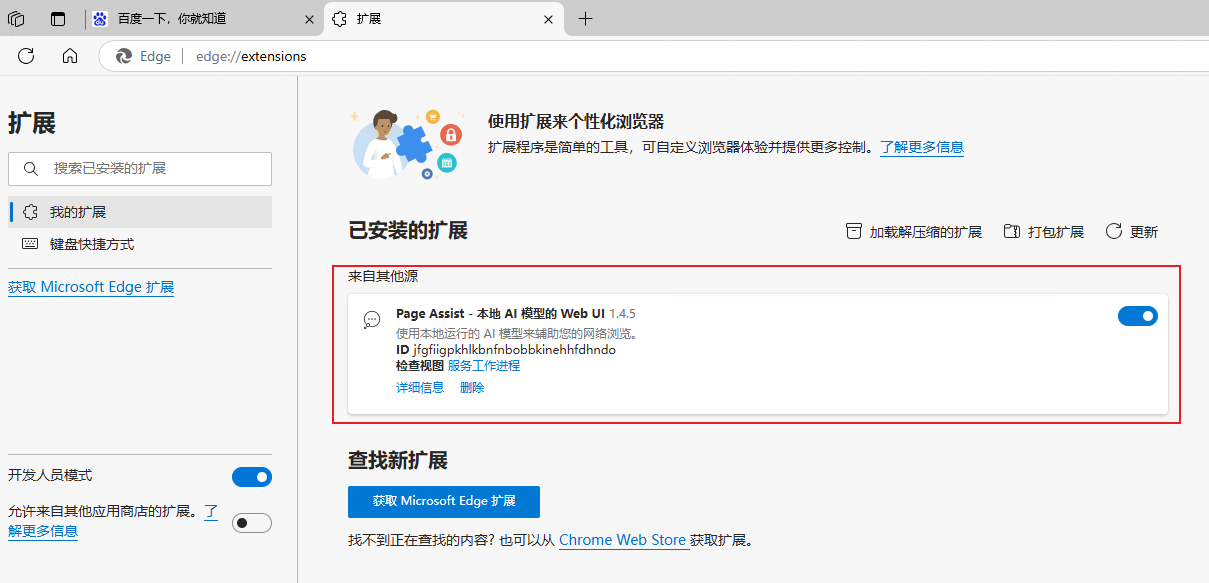
Task: Open the workspaces icon in title bar
Action: (x=16, y=19)
